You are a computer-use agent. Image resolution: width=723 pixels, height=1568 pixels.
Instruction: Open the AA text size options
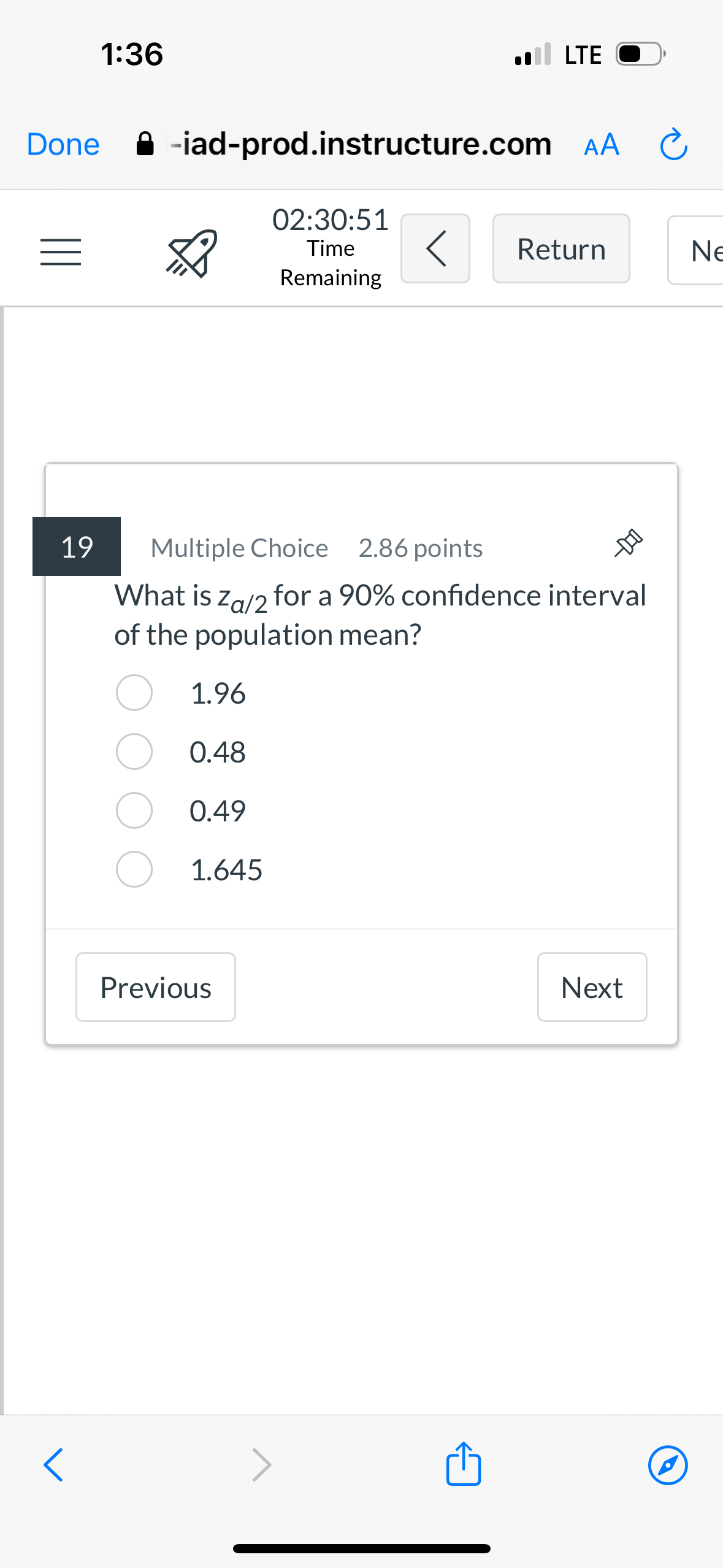click(601, 145)
